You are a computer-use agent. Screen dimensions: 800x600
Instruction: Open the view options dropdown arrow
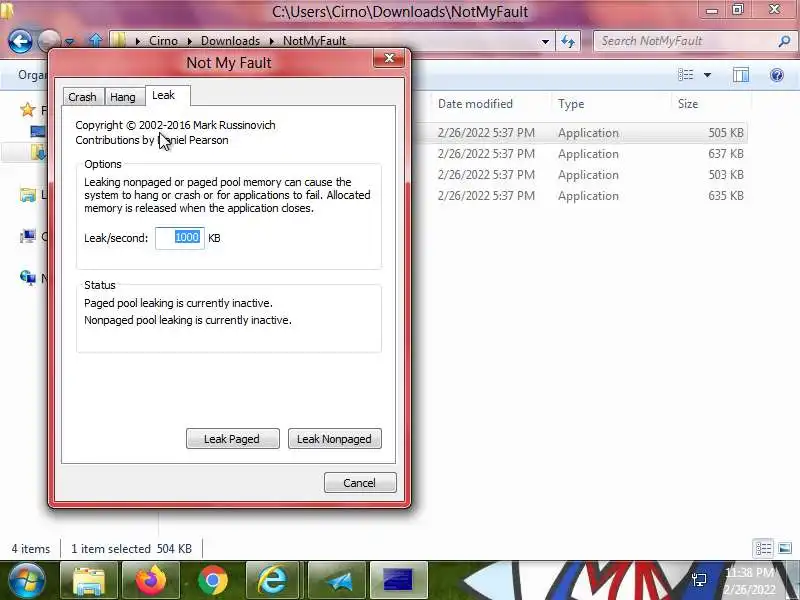click(x=707, y=75)
